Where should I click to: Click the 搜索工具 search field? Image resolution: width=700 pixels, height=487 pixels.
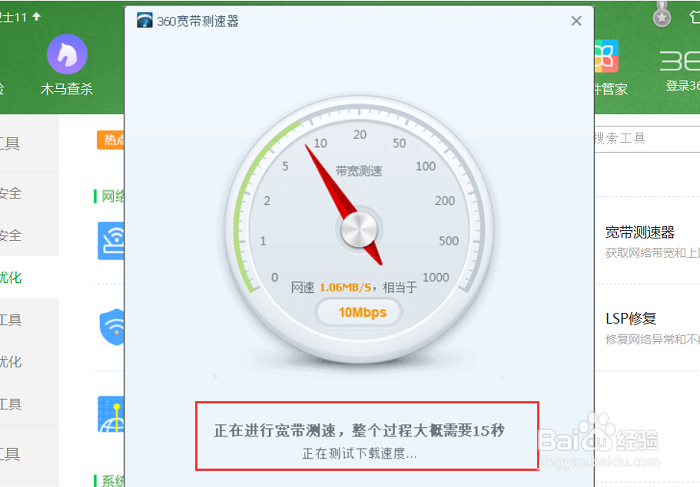pyautogui.click(x=647, y=139)
